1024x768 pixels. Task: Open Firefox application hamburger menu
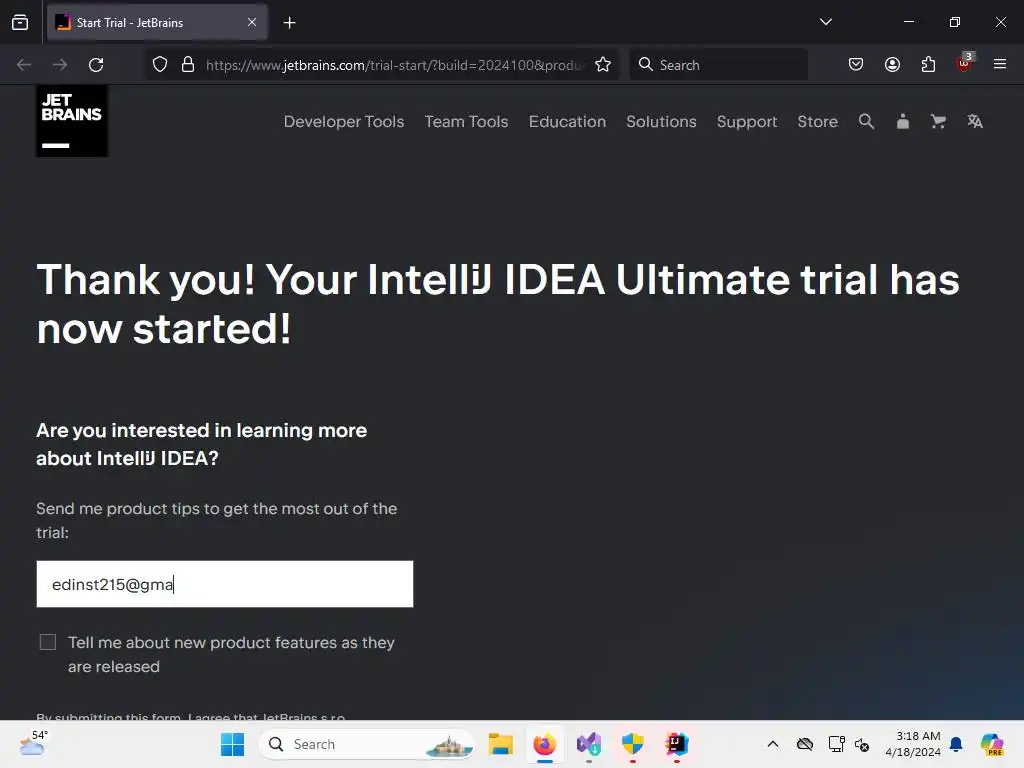pos(1000,64)
